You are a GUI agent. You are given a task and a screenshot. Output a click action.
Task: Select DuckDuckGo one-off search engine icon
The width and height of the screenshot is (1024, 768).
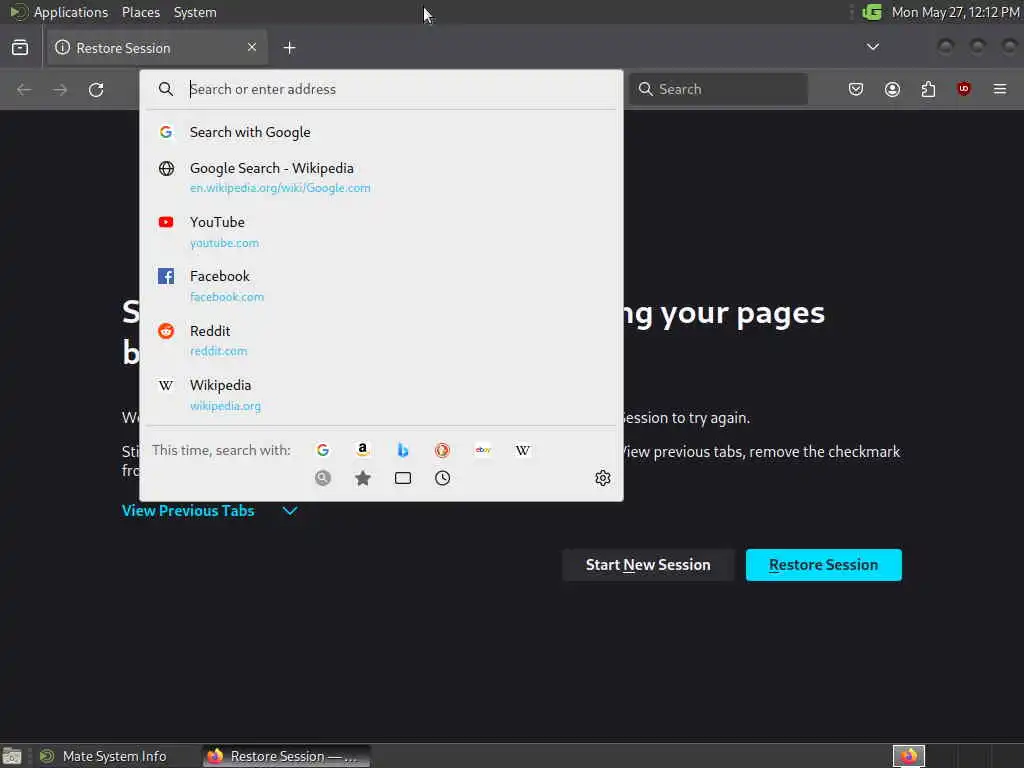(443, 450)
